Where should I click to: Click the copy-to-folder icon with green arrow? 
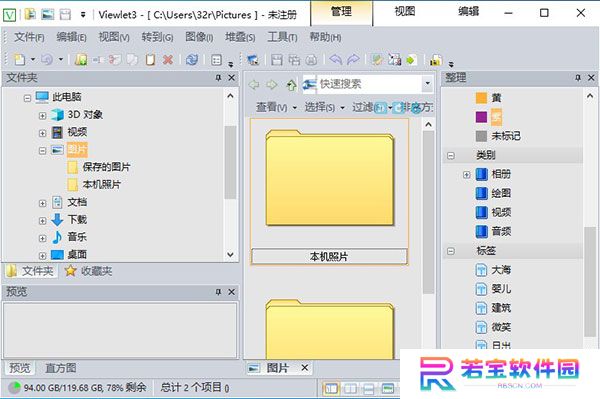[80, 59]
